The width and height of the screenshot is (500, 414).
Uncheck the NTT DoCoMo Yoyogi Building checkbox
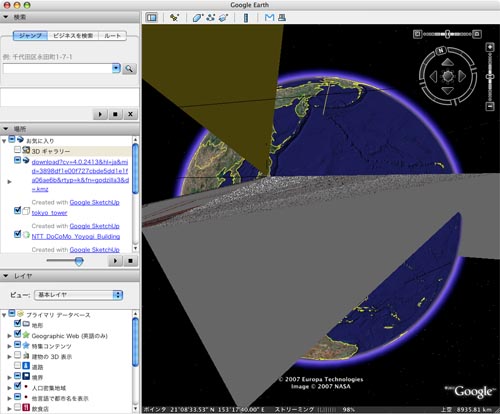pos(17,234)
